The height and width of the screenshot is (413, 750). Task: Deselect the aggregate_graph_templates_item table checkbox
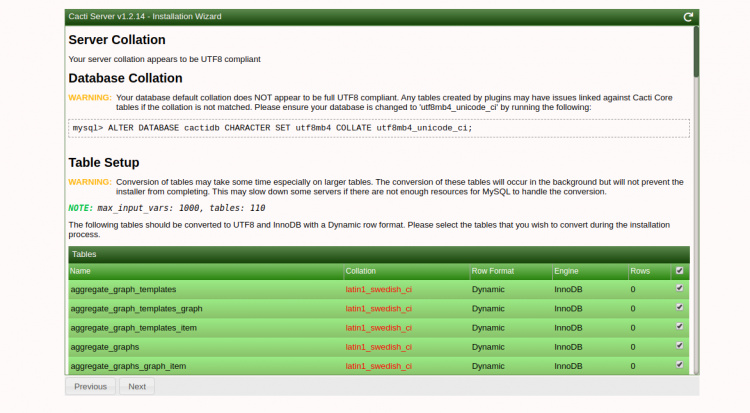pyautogui.click(x=680, y=327)
